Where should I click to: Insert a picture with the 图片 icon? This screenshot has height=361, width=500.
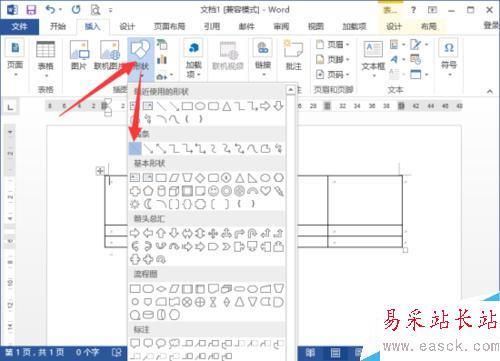coord(79,55)
